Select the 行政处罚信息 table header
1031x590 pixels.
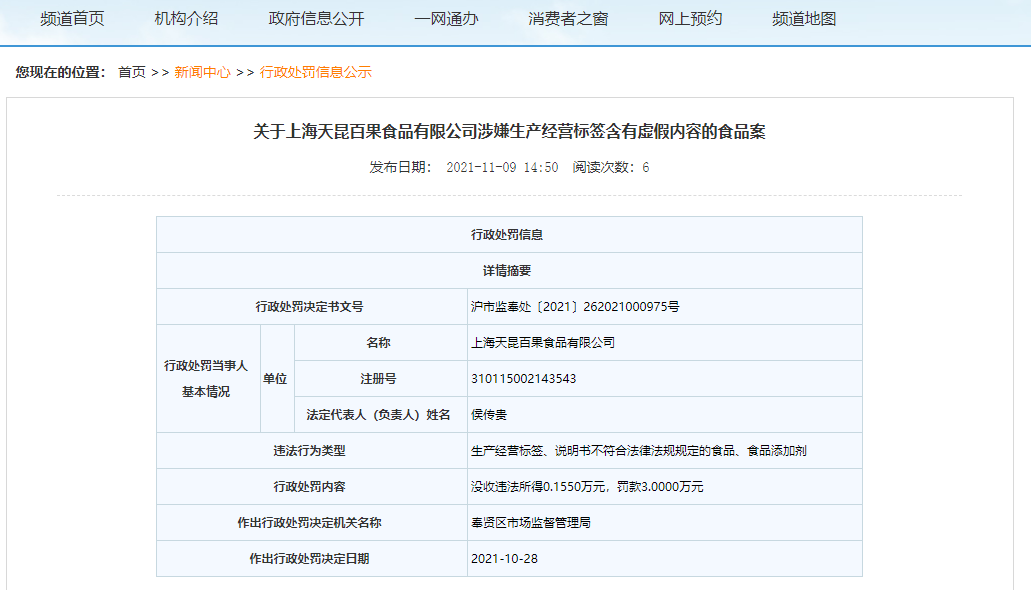[x=510, y=235]
